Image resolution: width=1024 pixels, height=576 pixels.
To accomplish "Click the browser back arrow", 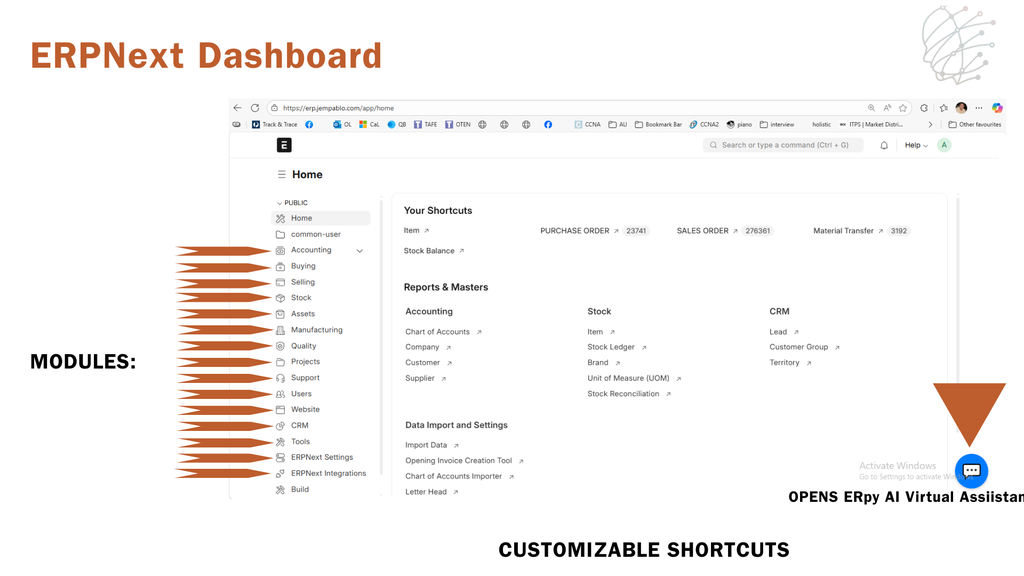I will pyautogui.click(x=237, y=108).
